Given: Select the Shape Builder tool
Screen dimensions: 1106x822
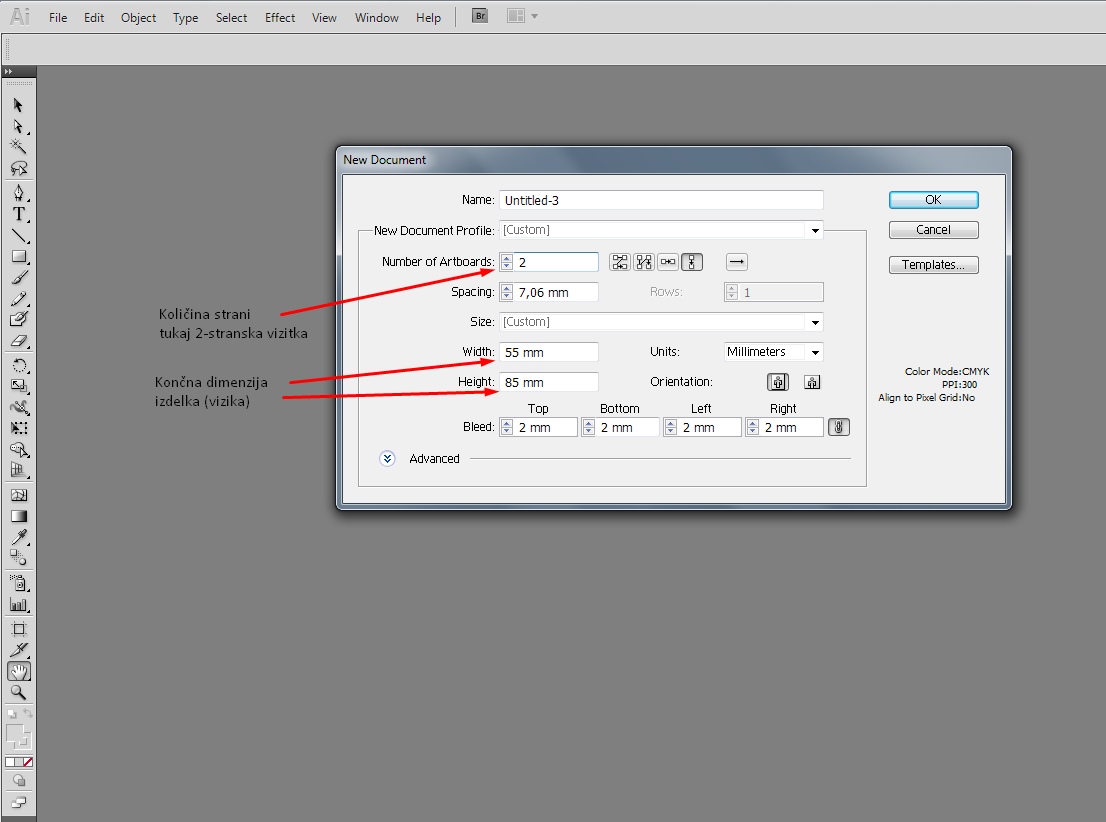Looking at the screenshot, I should coord(18,449).
